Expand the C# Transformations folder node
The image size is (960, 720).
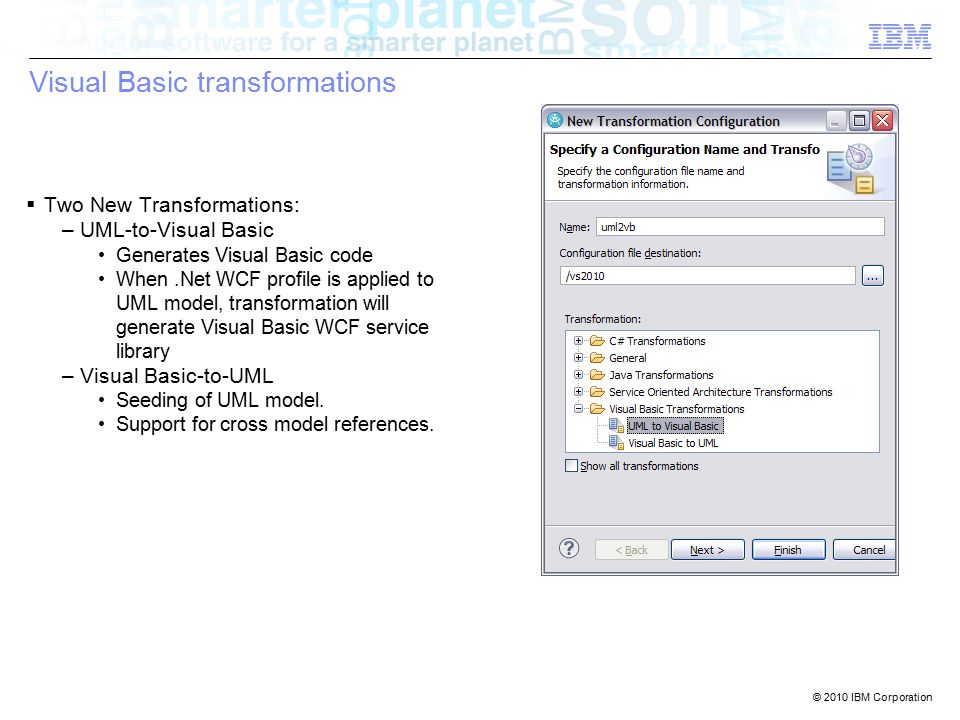click(578, 340)
